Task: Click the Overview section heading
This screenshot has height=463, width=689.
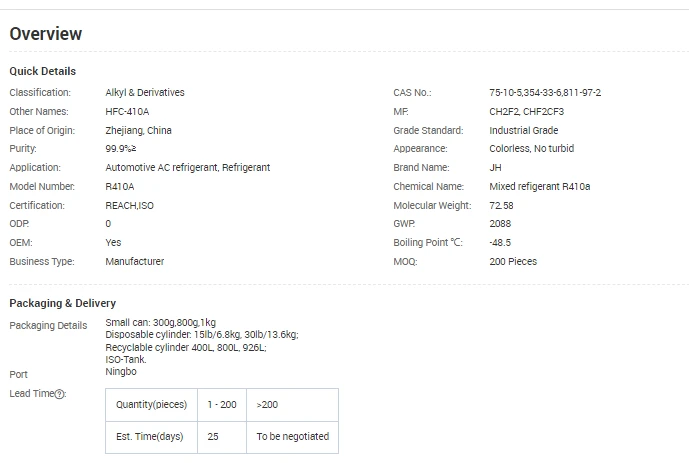Action: pyautogui.click(x=46, y=34)
